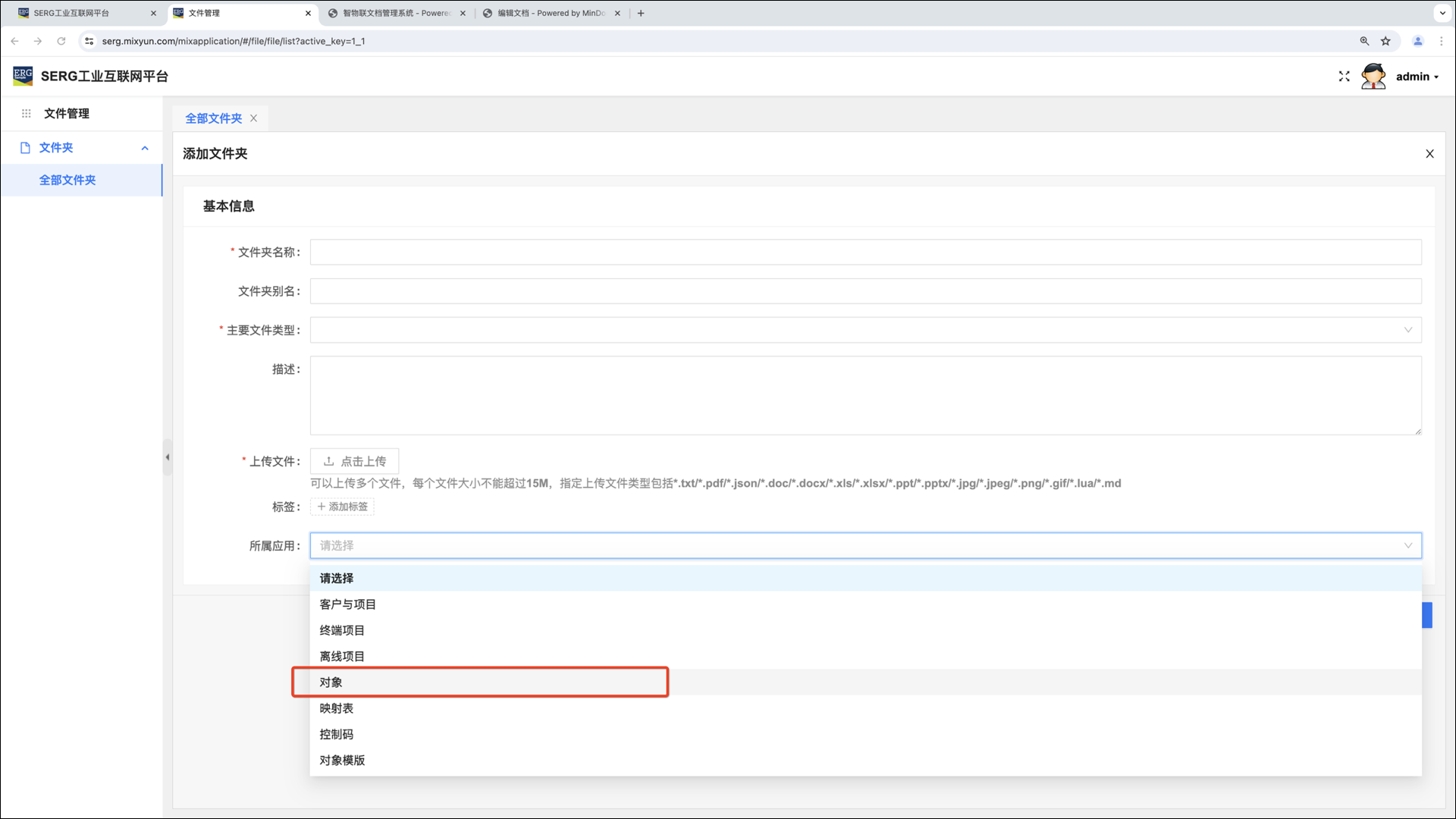Image resolution: width=1456 pixels, height=819 pixels.
Task: Select 全部文件夹 in the sidebar
Action: pyautogui.click(x=67, y=180)
